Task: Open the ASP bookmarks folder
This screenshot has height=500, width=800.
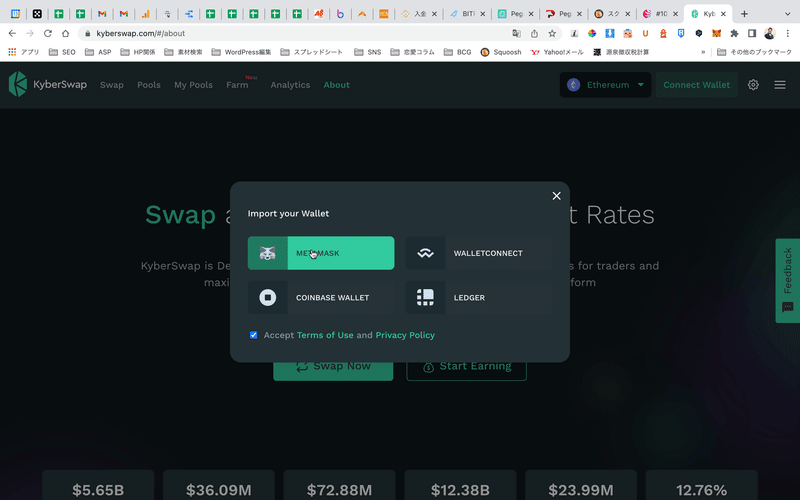Action: click(x=98, y=52)
